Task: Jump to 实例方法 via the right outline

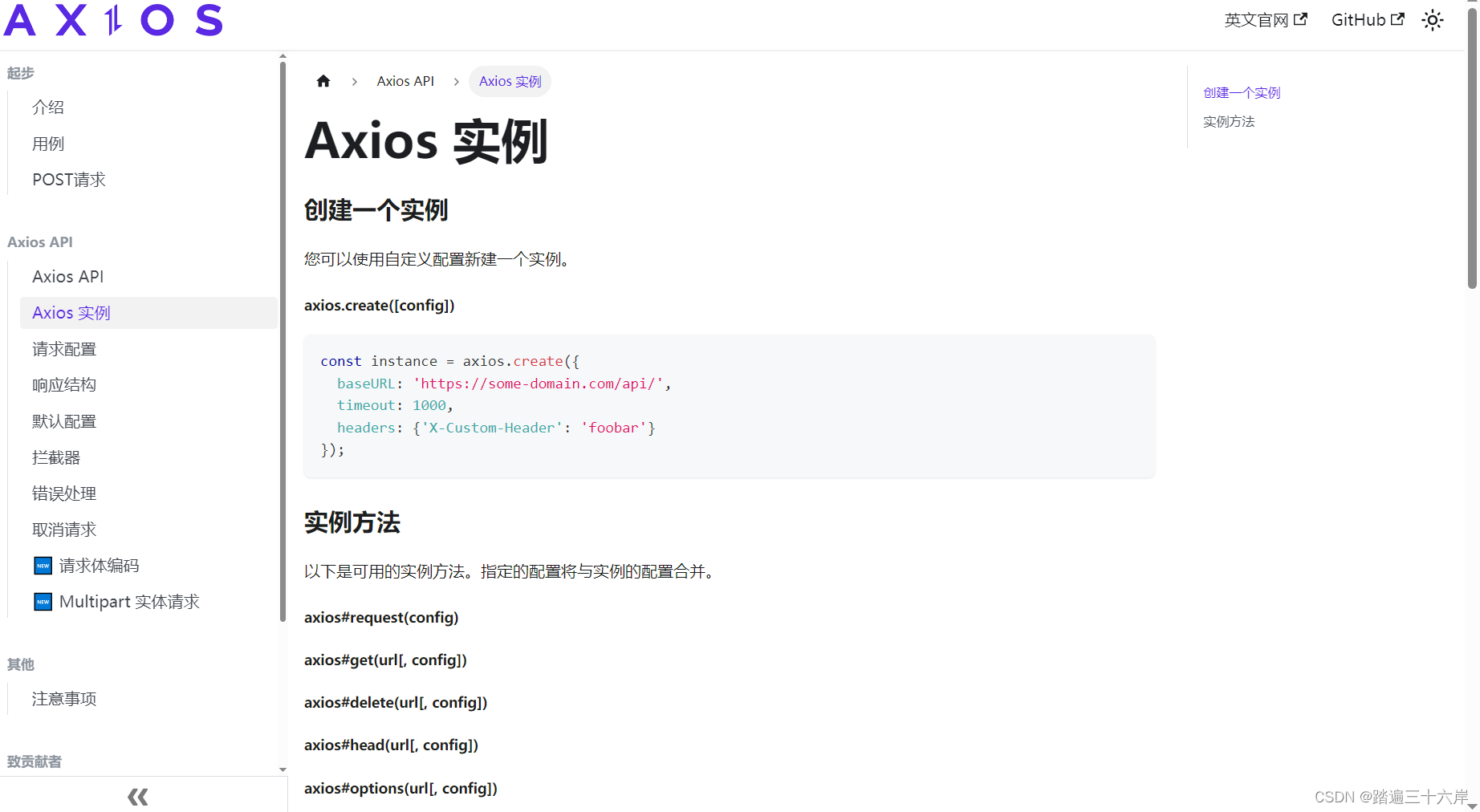Action: (x=1229, y=121)
